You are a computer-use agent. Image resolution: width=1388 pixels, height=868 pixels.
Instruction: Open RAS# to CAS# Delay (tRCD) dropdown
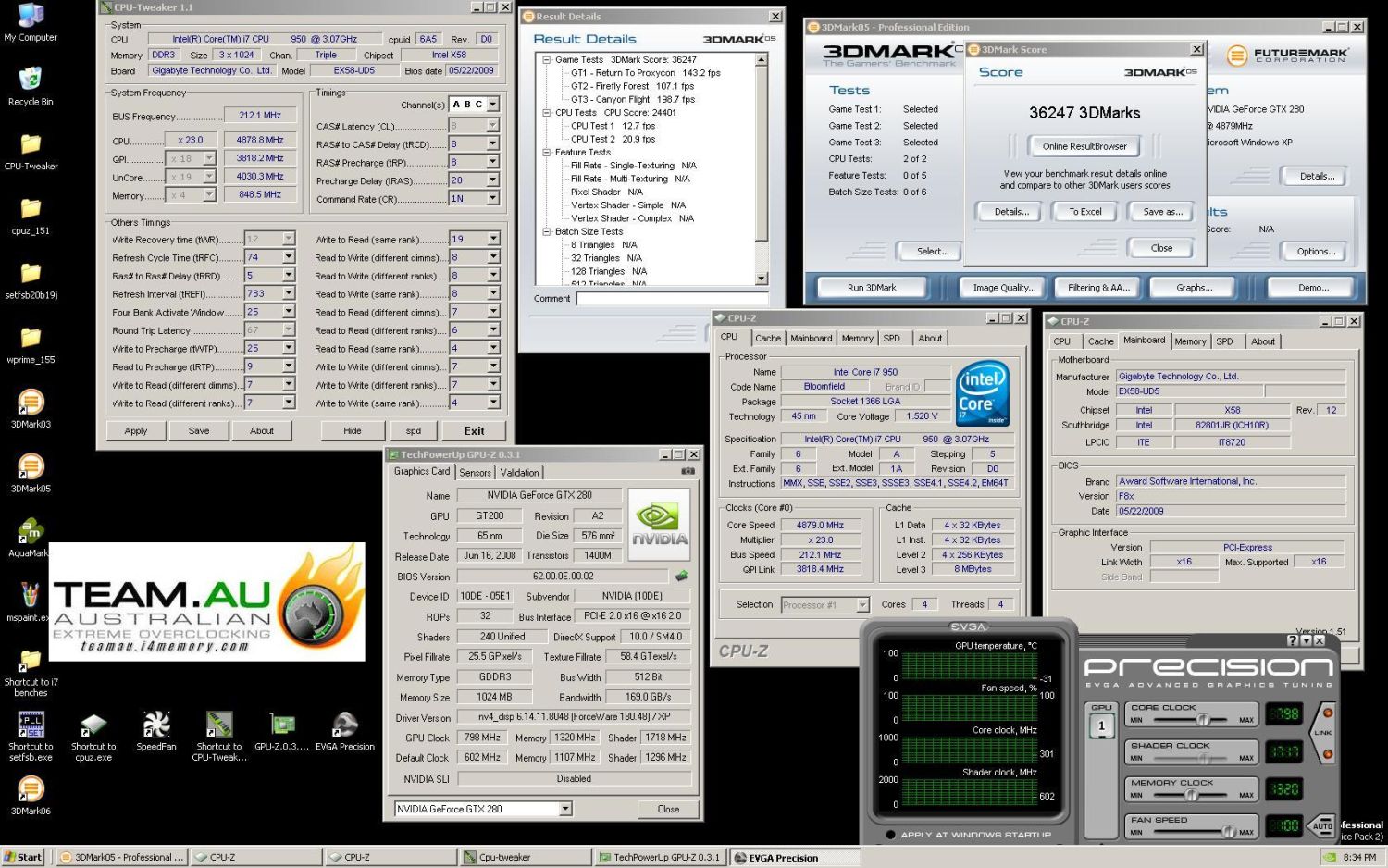493,143
